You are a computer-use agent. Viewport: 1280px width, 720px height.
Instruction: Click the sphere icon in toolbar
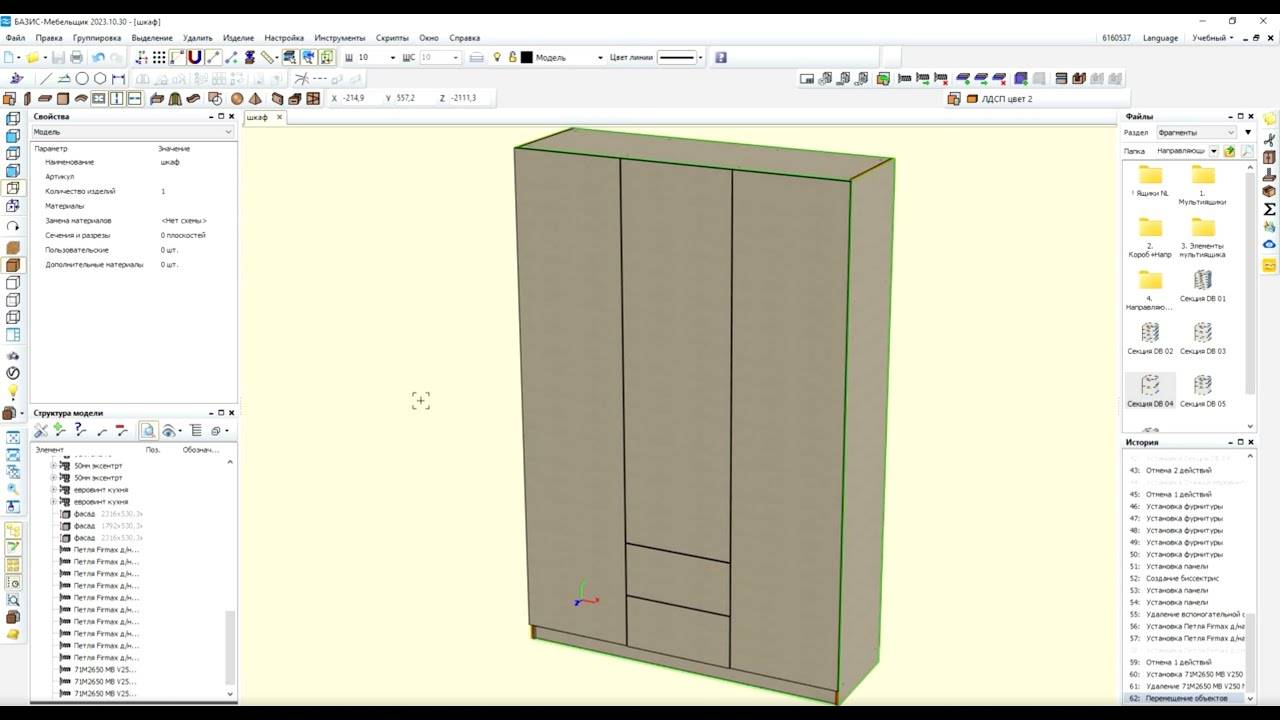click(237, 99)
